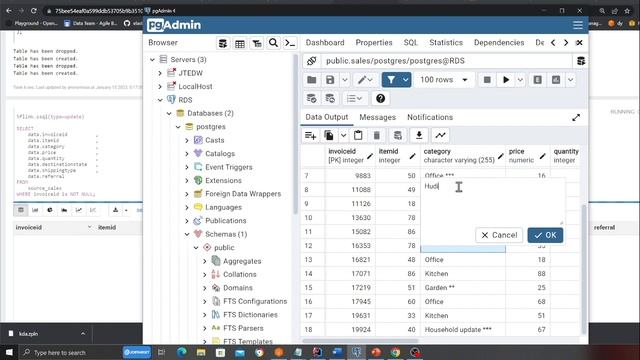The width and height of the screenshot is (640, 360).
Task: Click the Commit transaction icon
Action: tap(311, 99)
